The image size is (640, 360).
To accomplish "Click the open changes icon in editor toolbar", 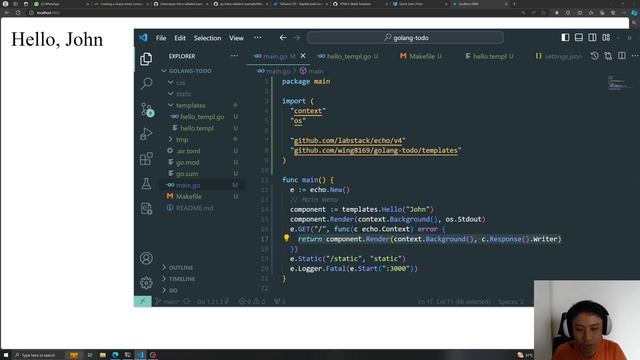I will click(x=608, y=56).
